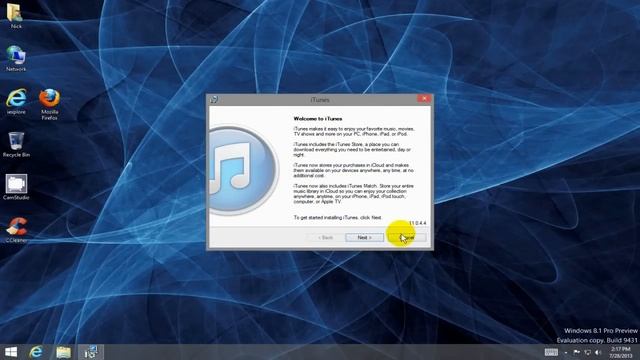Click the iTunes installer taskbar item
640x360 pixels.
(91, 352)
